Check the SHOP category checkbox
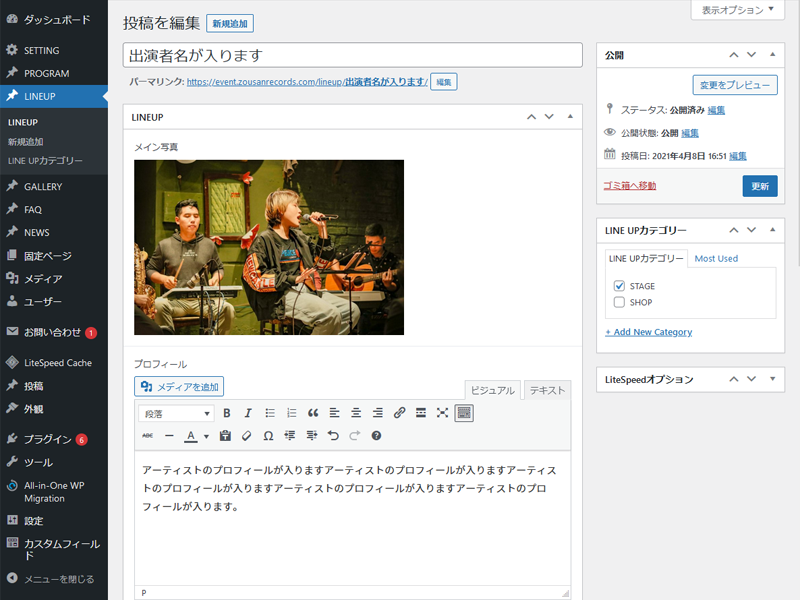 point(620,302)
